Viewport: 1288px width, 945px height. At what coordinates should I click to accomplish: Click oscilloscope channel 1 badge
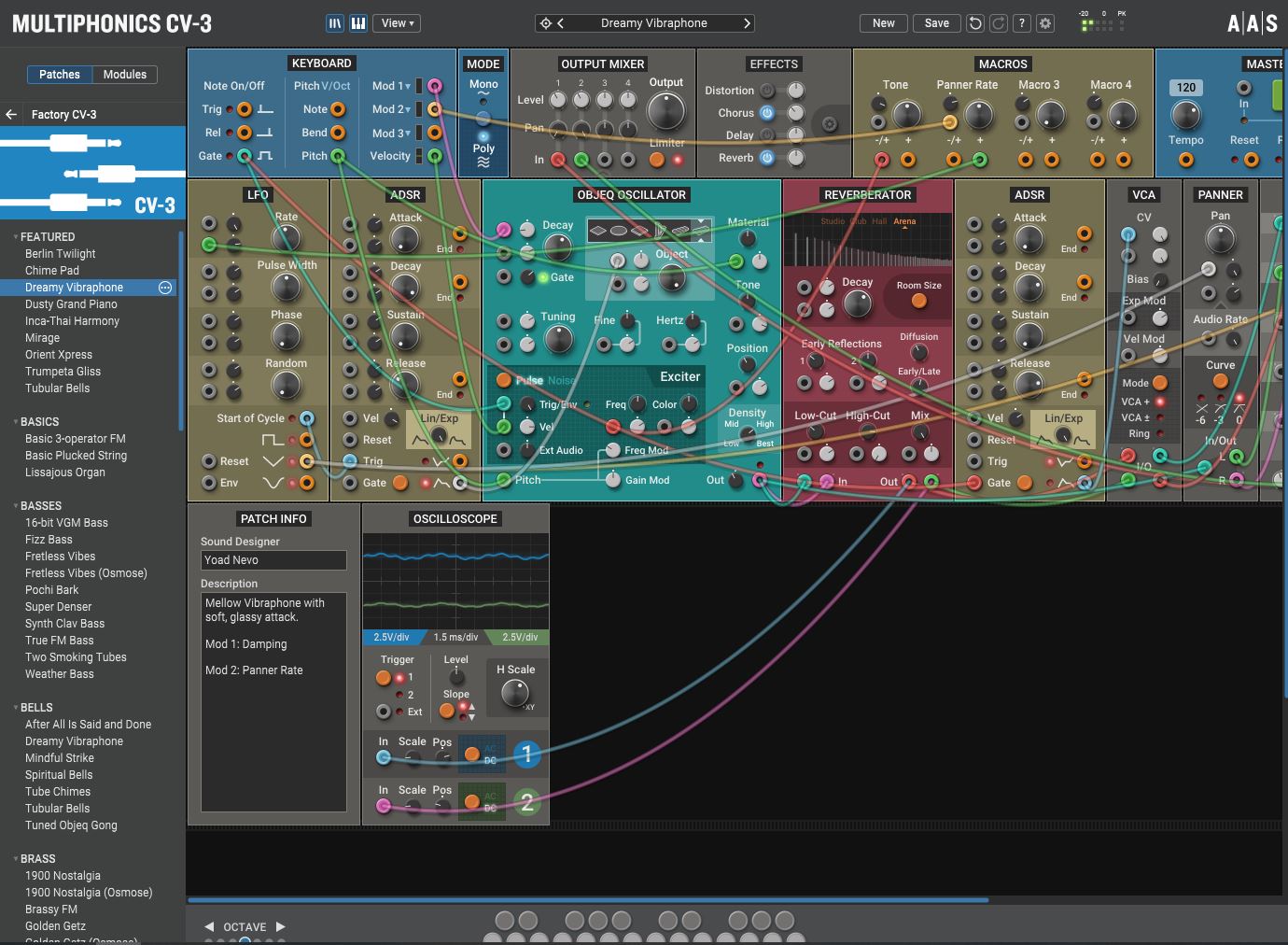tap(526, 754)
